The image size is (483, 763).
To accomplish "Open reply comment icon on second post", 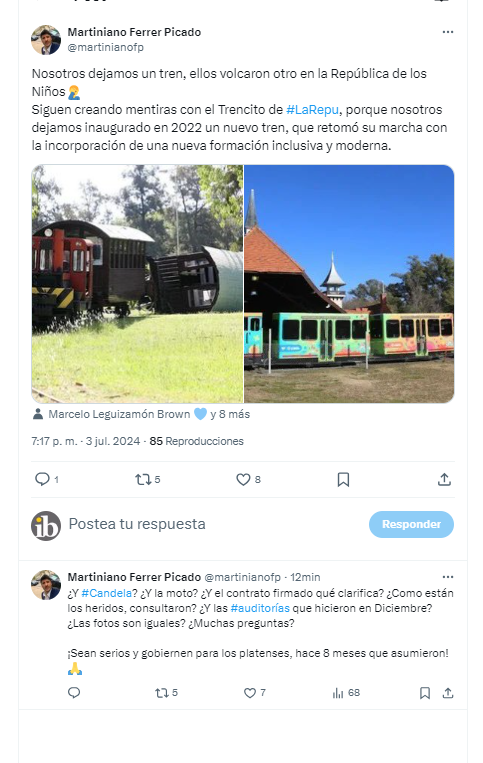I will [x=74, y=692].
